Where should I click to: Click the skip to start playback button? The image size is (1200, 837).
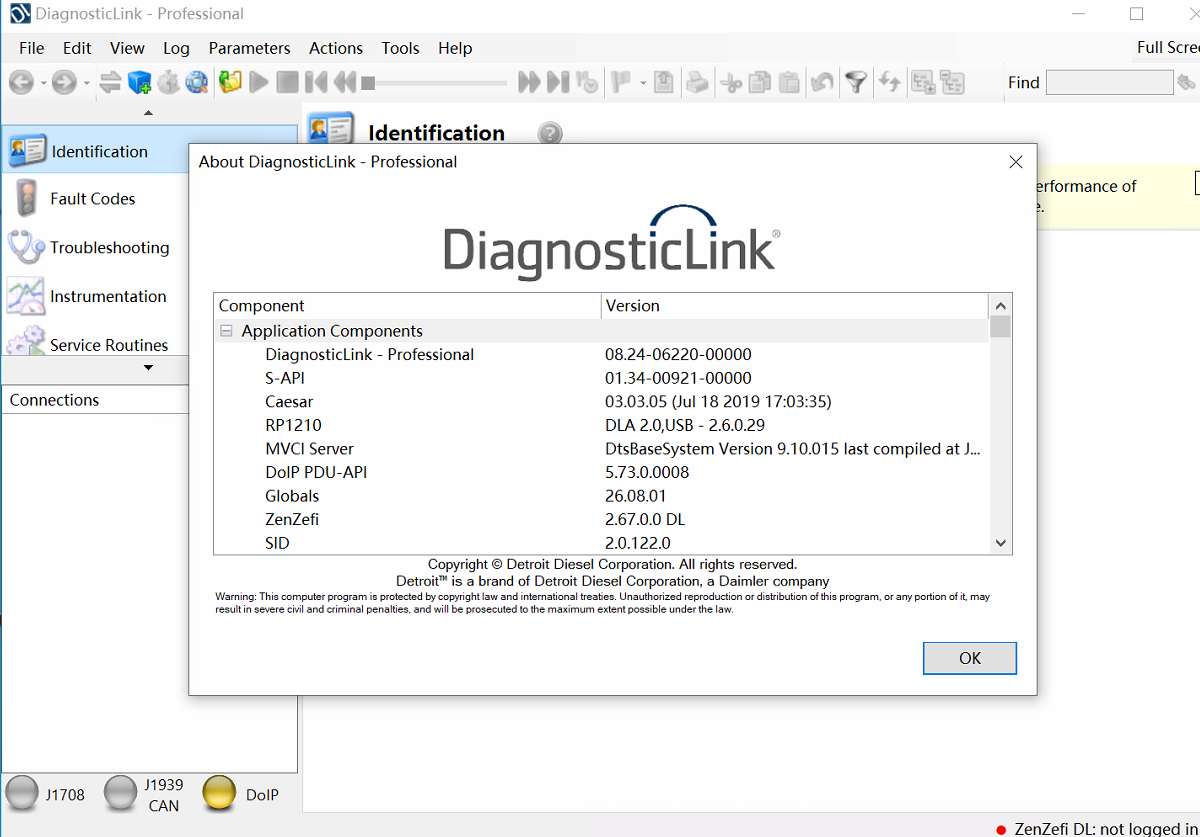316,82
